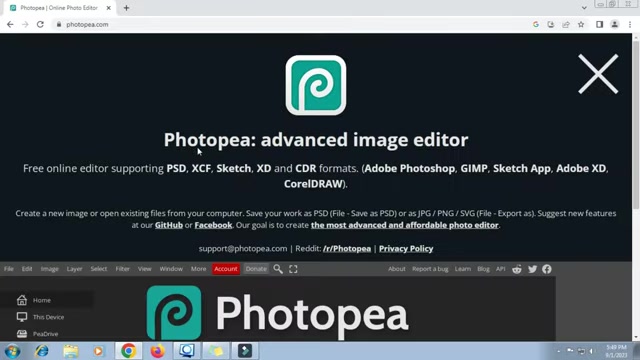Open the Blog link
Image resolution: width=640 pixels, height=360 pixels.
tap(483, 269)
